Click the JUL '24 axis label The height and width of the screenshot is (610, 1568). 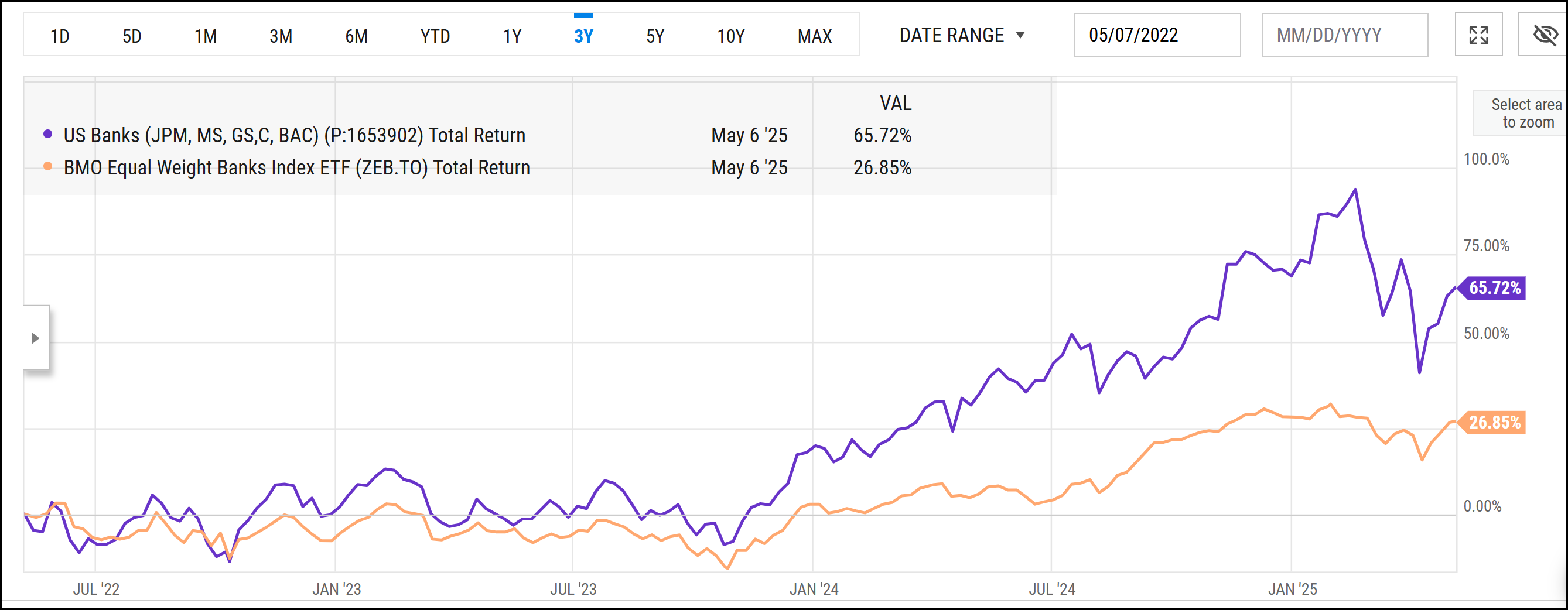(1052, 589)
